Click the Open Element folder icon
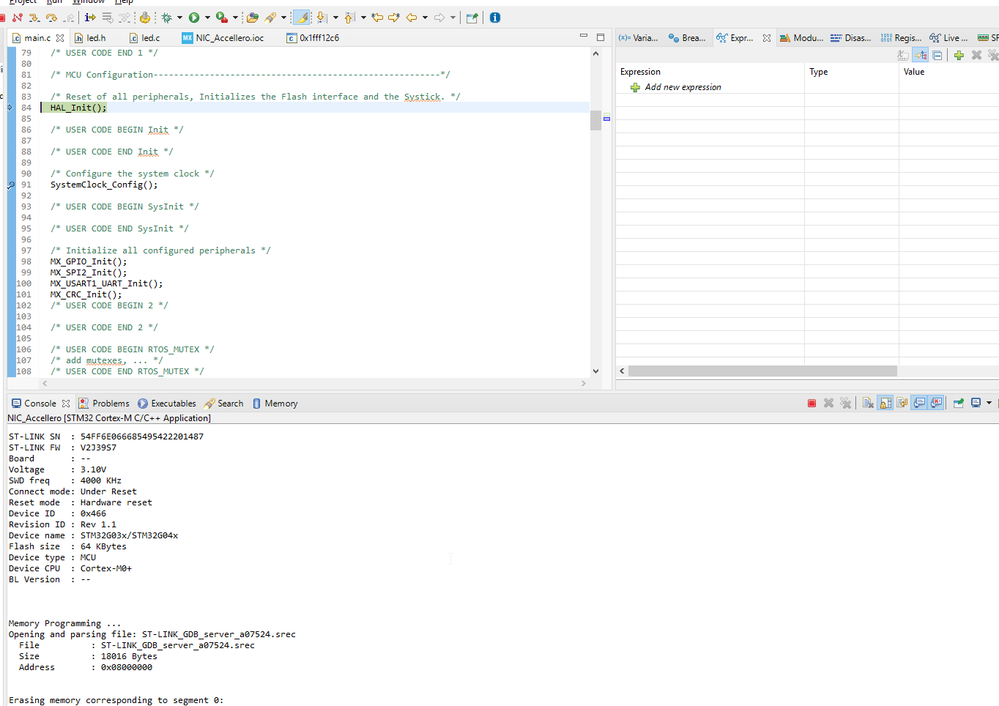 252,17
